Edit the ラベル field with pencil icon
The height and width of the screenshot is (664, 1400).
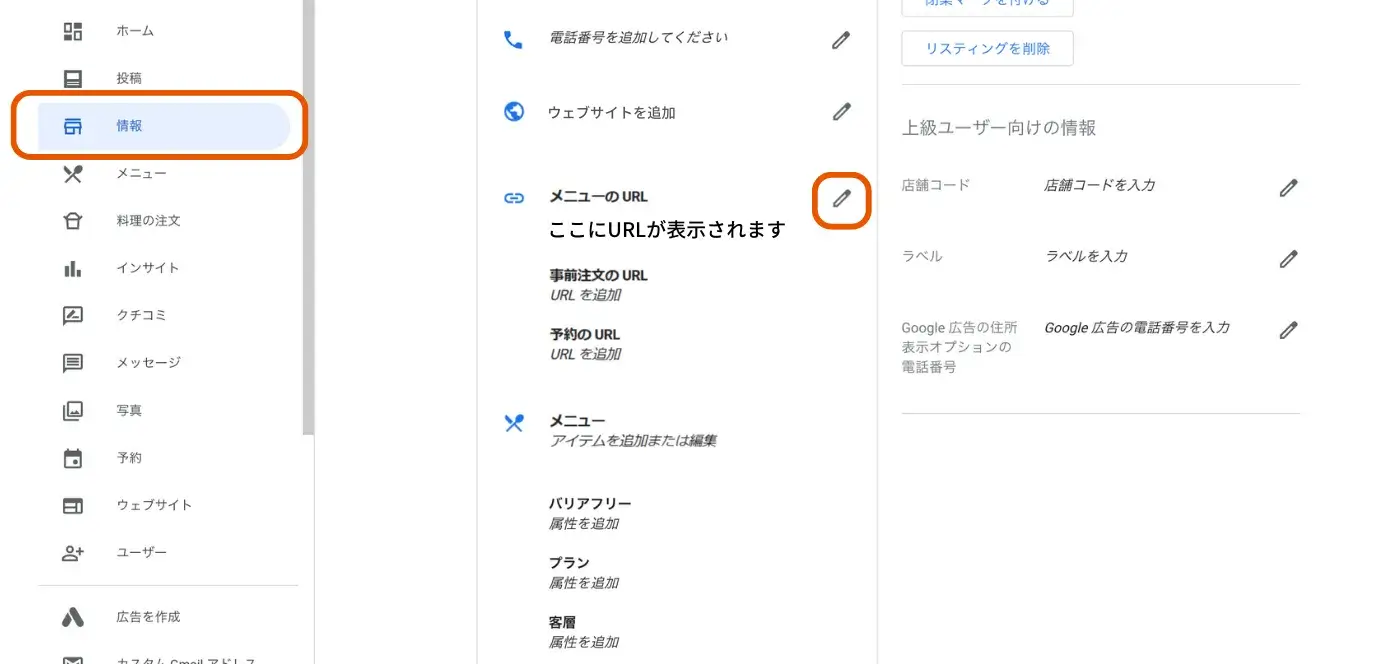click(x=1289, y=259)
